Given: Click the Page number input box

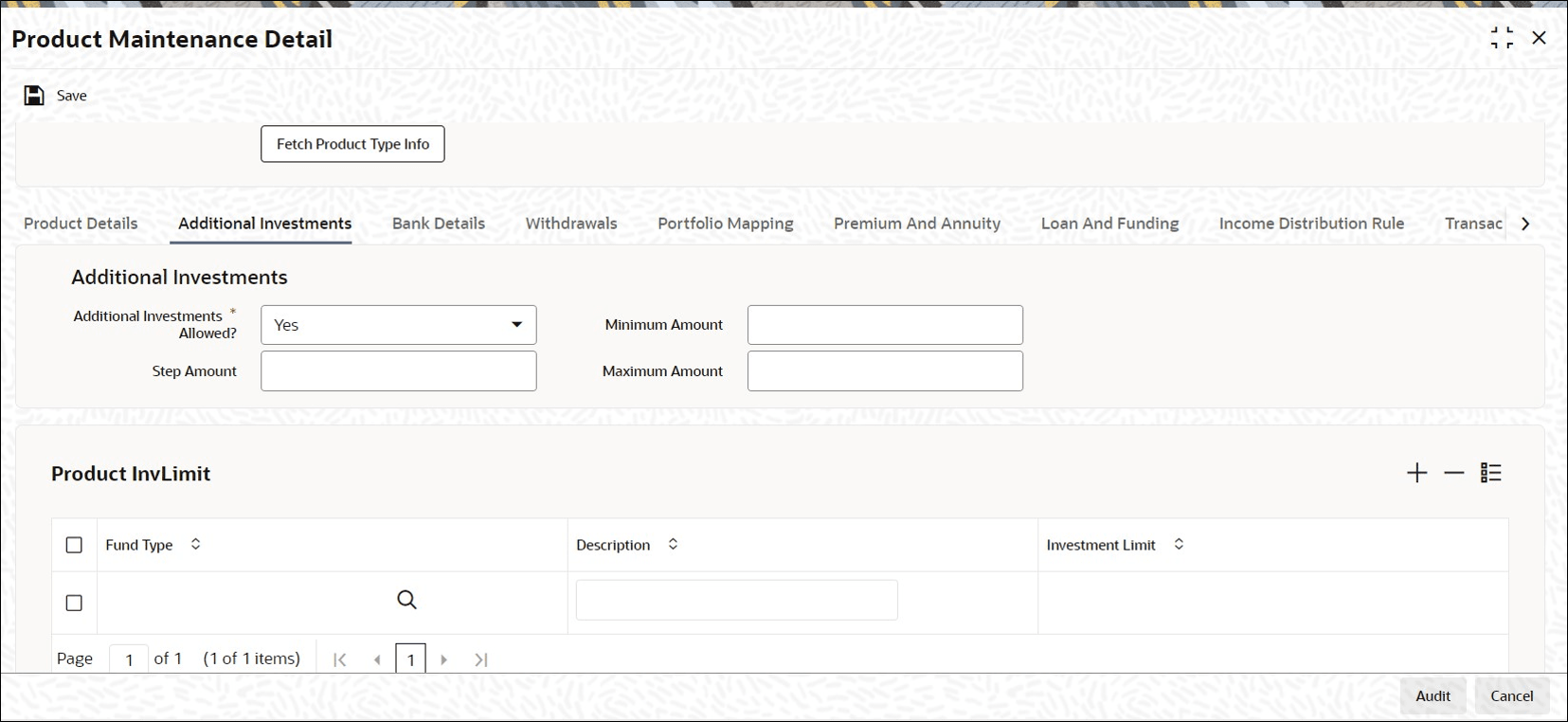Looking at the screenshot, I should point(129,659).
